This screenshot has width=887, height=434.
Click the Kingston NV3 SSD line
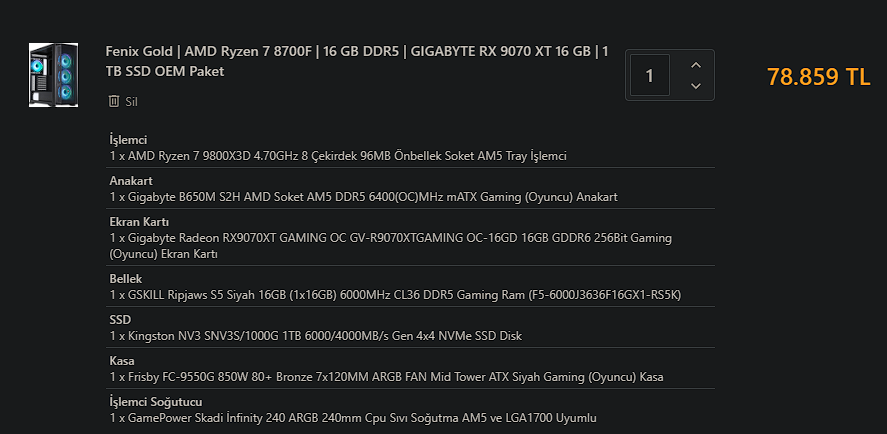316,336
